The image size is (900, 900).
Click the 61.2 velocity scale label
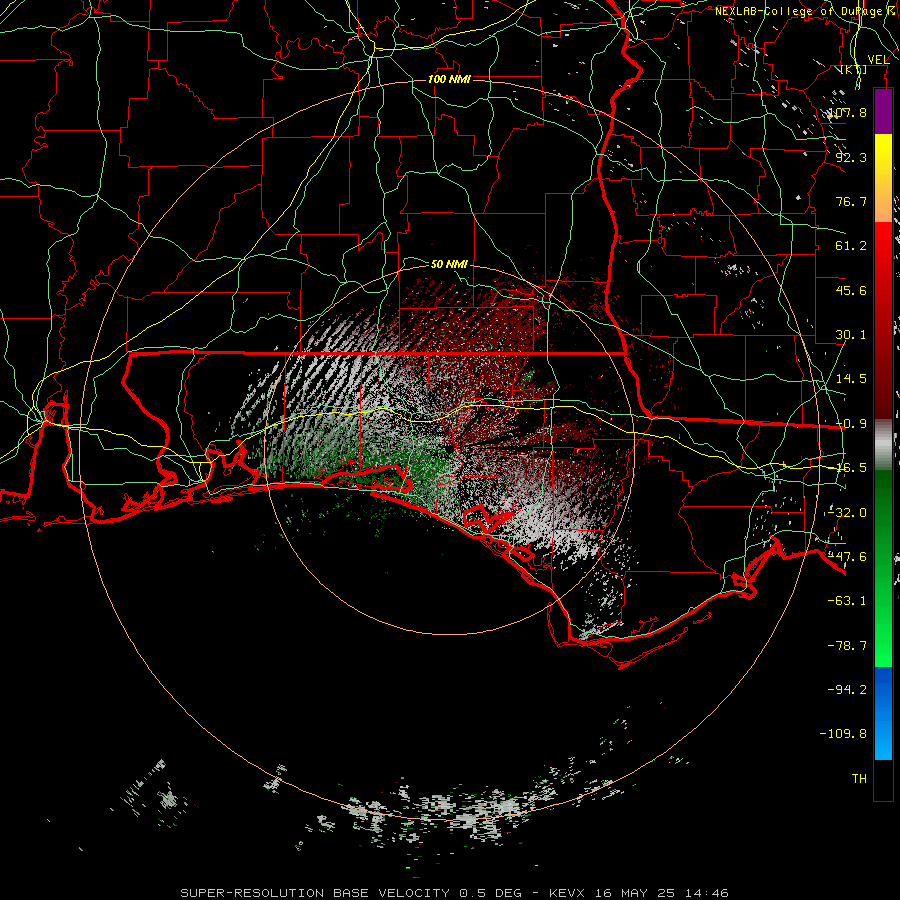(x=851, y=246)
